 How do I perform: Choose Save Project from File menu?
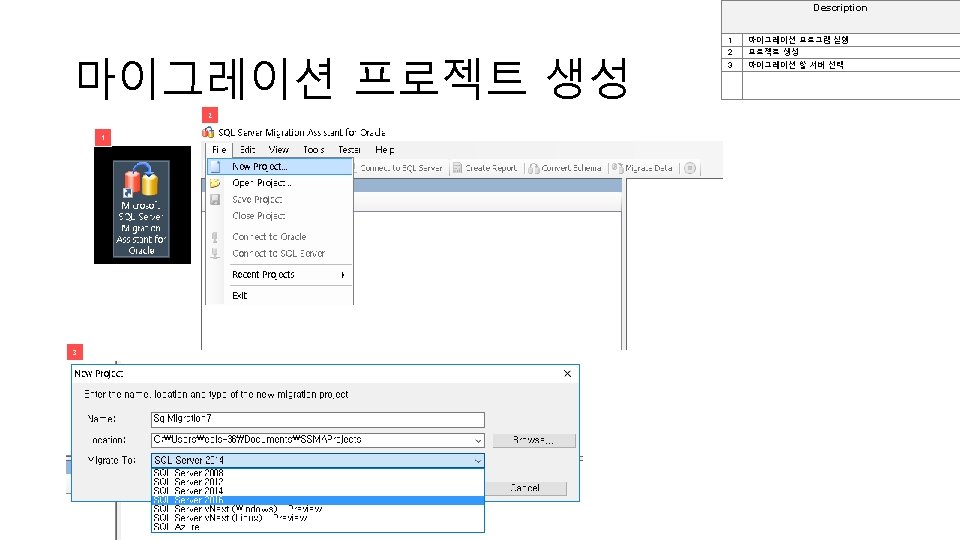[280, 200]
